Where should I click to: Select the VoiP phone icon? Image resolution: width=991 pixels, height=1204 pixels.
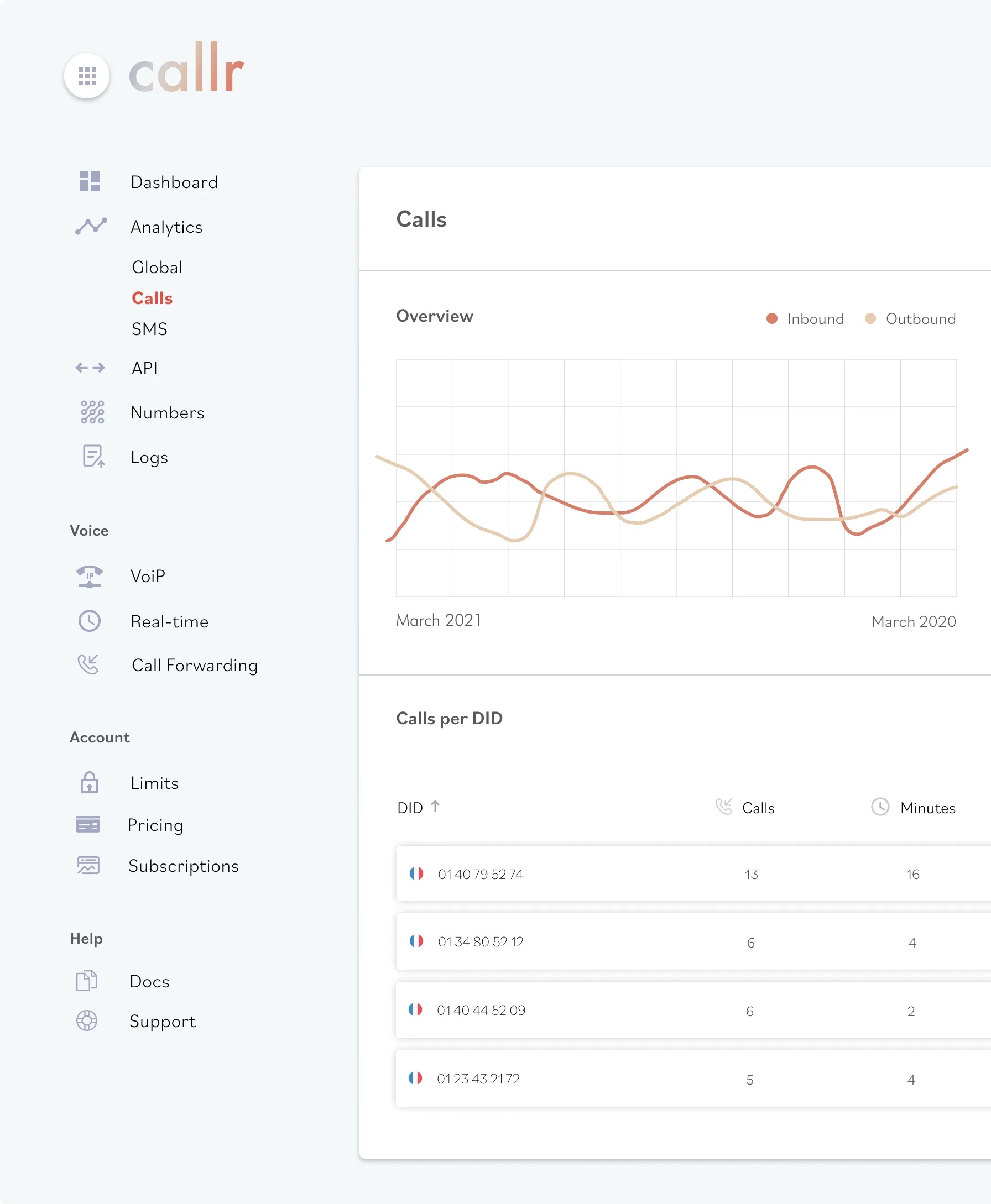tap(90, 577)
